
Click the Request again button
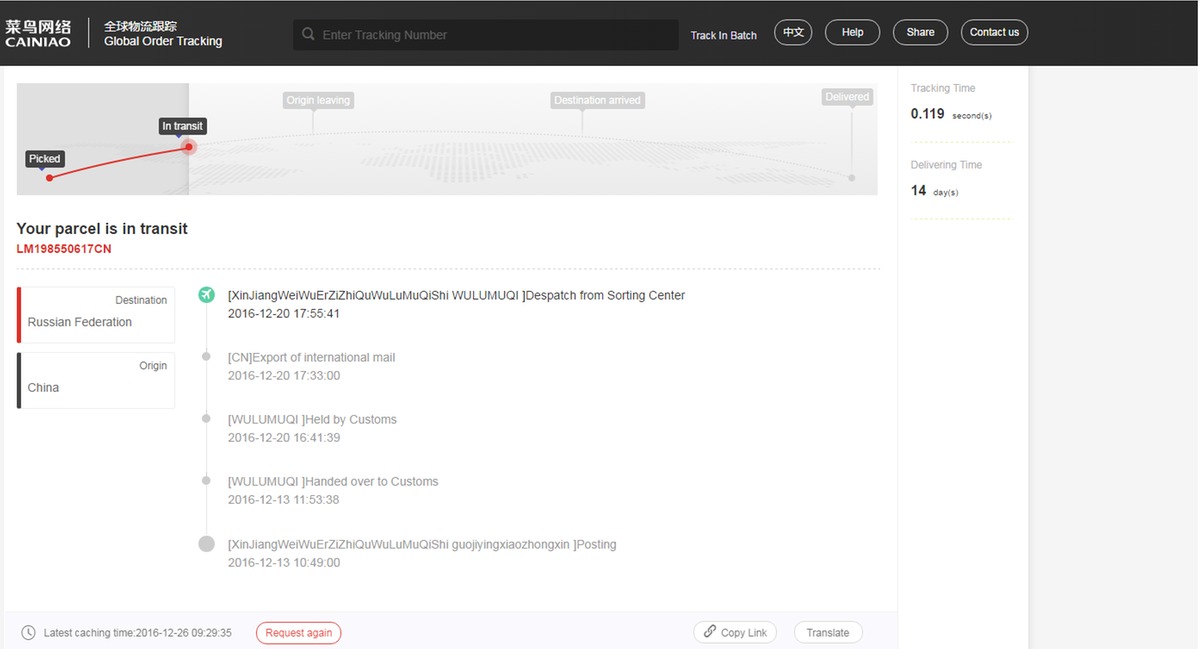click(298, 633)
